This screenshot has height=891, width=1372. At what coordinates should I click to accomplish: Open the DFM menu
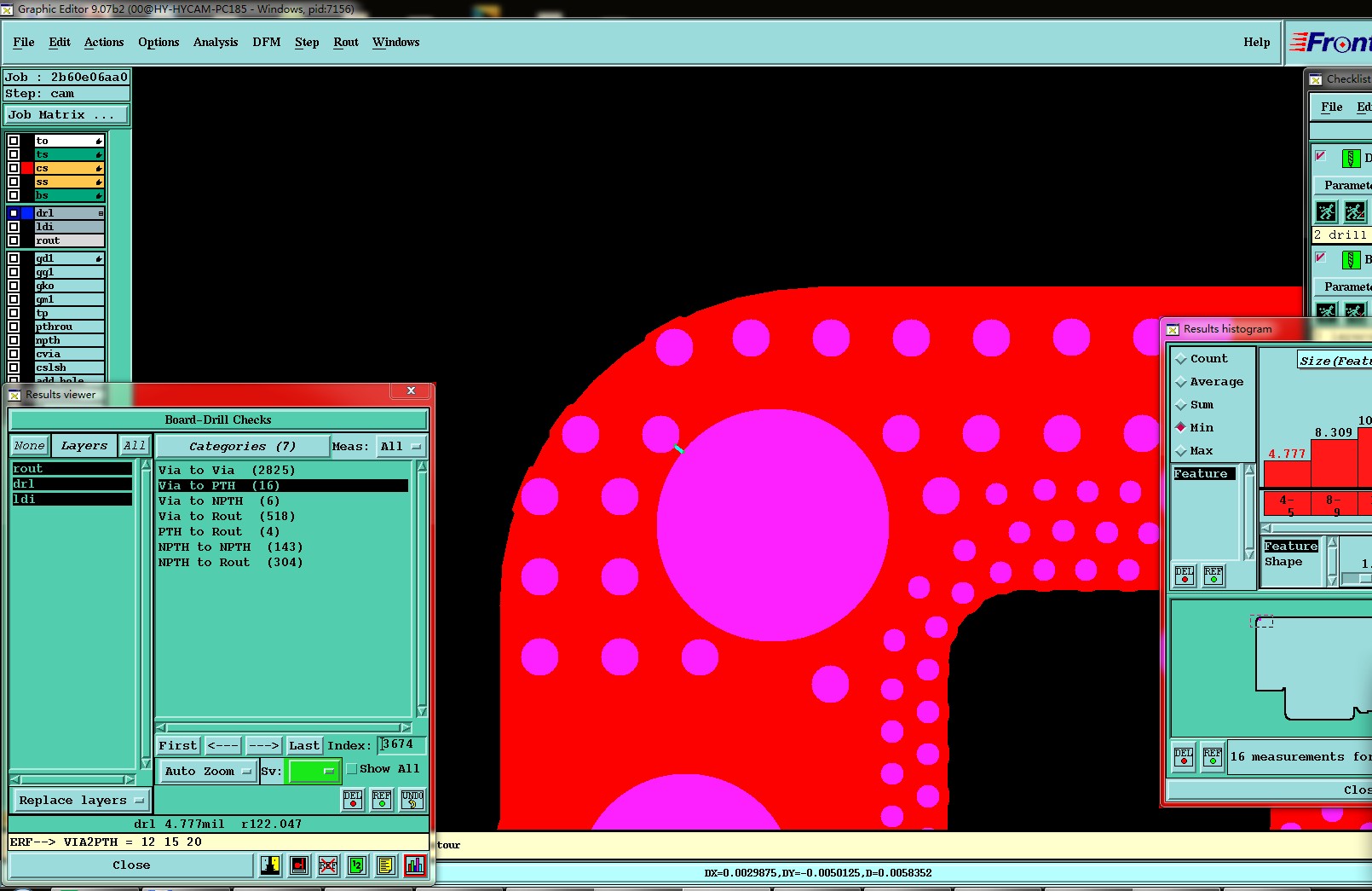(266, 43)
